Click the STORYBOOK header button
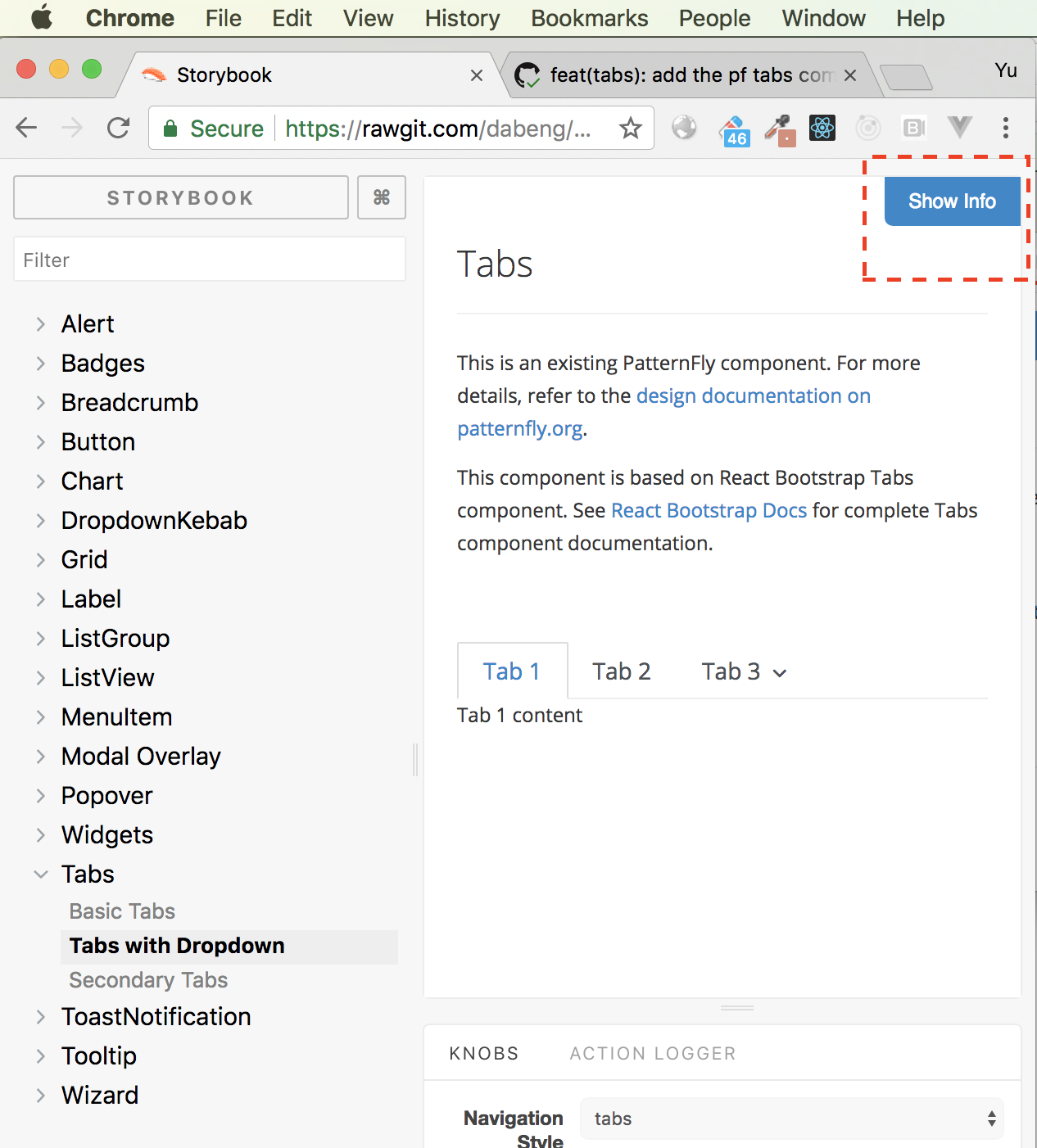Screen dimensions: 1037x1148 pos(181,197)
